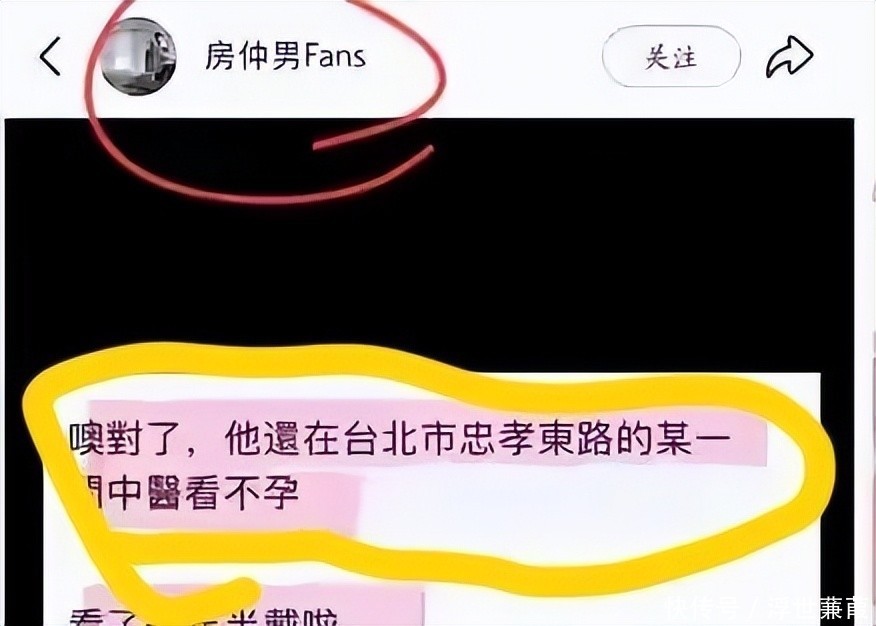876x626 pixels.
Task: Open the 房仲男Fans username link
Action: tap(285, 56)
